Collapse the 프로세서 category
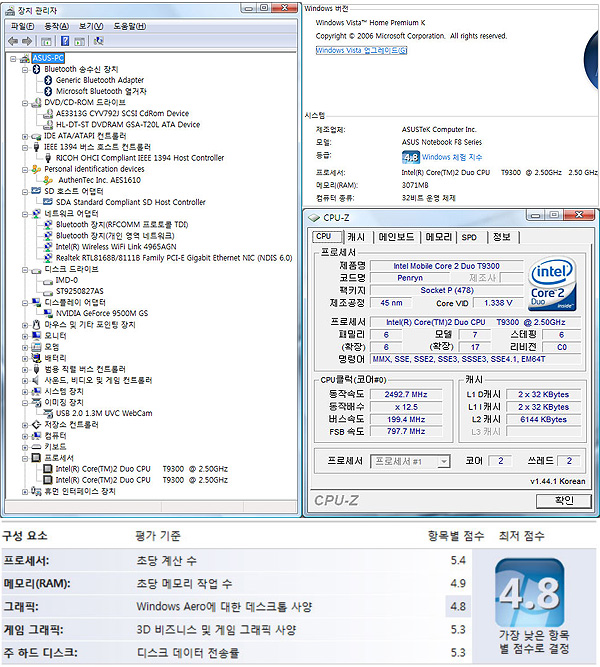This screenshot has height=667, width=600. [x=25, y=459]
